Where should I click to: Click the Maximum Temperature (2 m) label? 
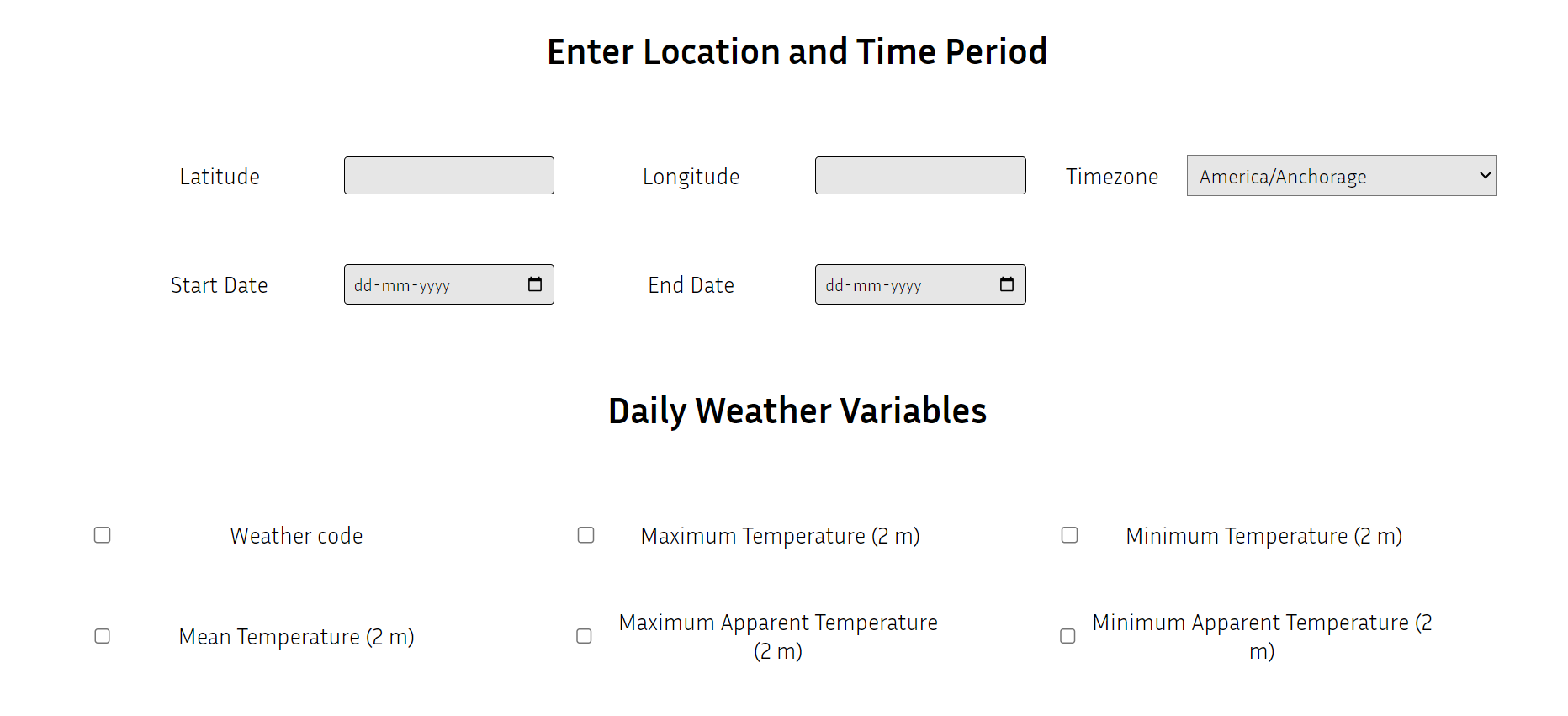[780, 536]
